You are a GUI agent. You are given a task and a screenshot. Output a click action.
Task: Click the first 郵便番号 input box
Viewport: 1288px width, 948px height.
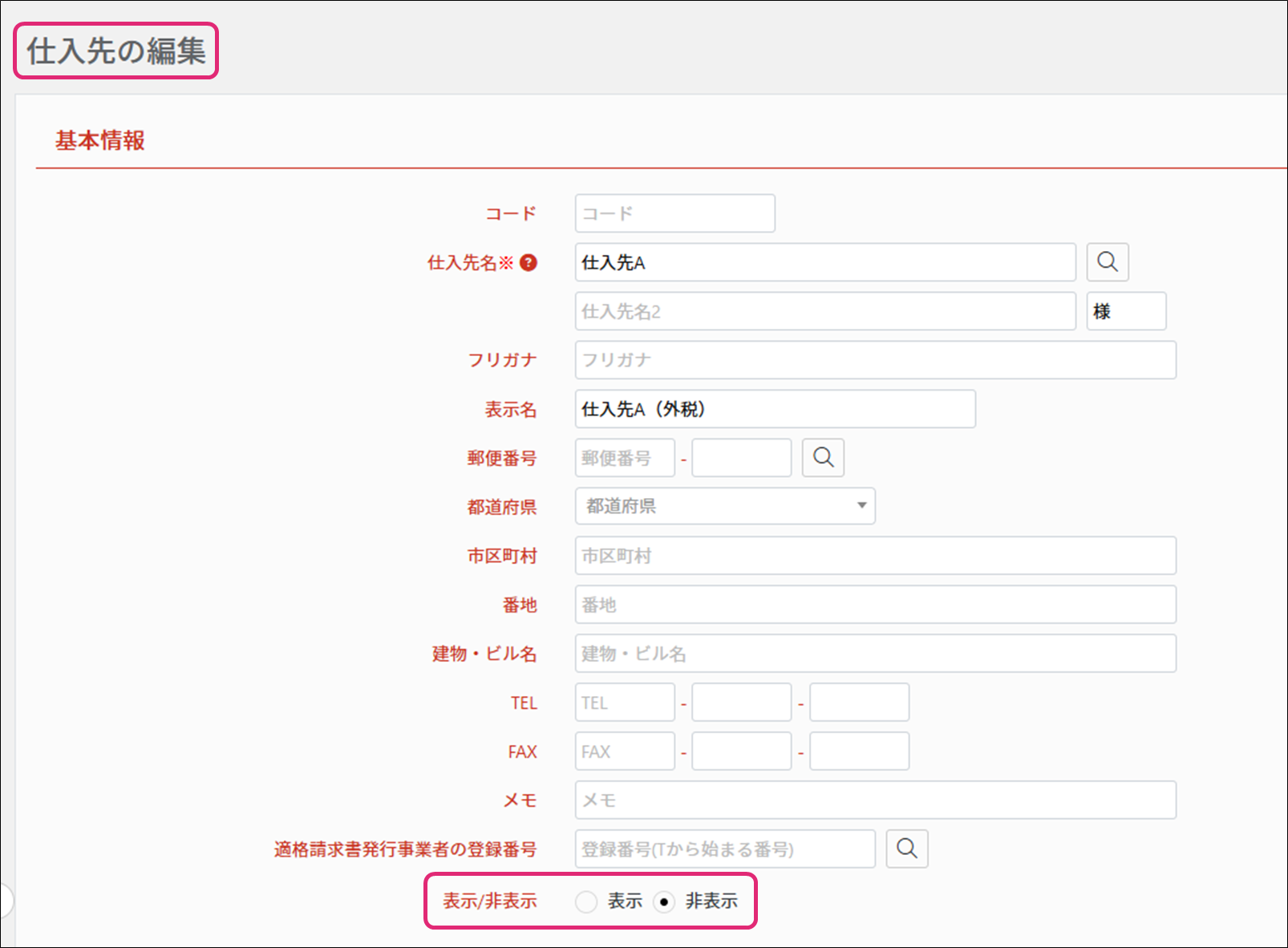(625, 458)
